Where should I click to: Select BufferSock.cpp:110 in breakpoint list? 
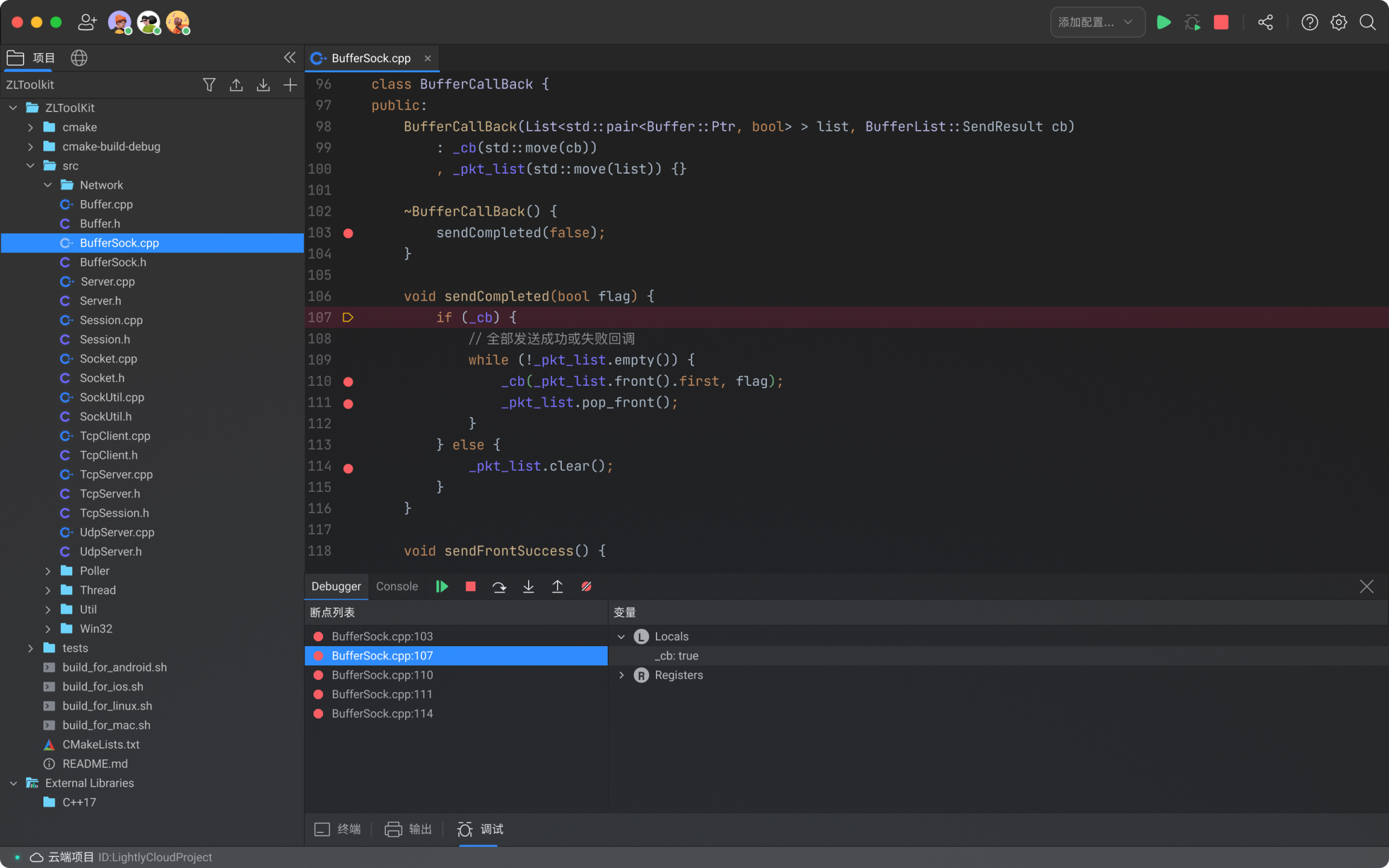[456, 675]
